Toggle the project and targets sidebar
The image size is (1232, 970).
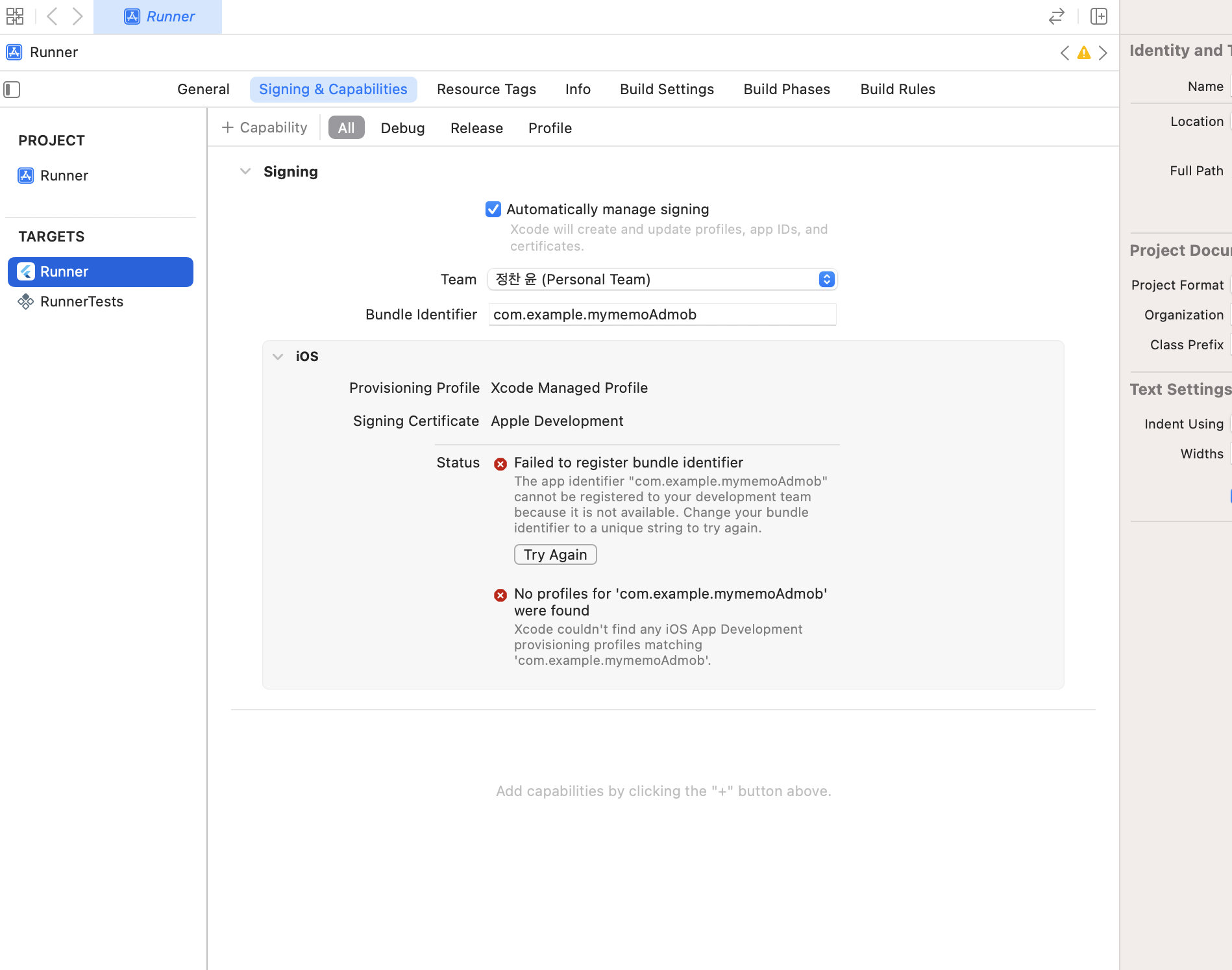click(12, 90)
